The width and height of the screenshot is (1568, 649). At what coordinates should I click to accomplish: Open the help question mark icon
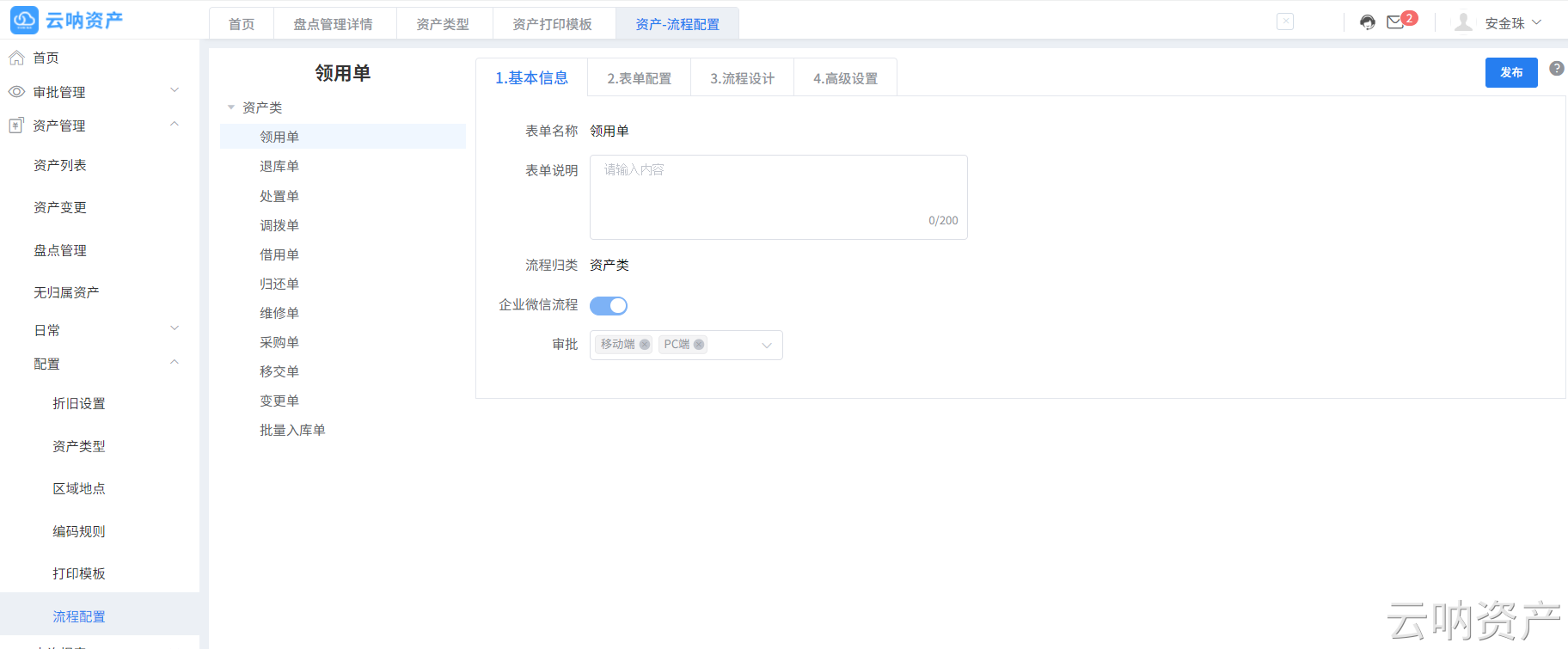point(1557,69)
